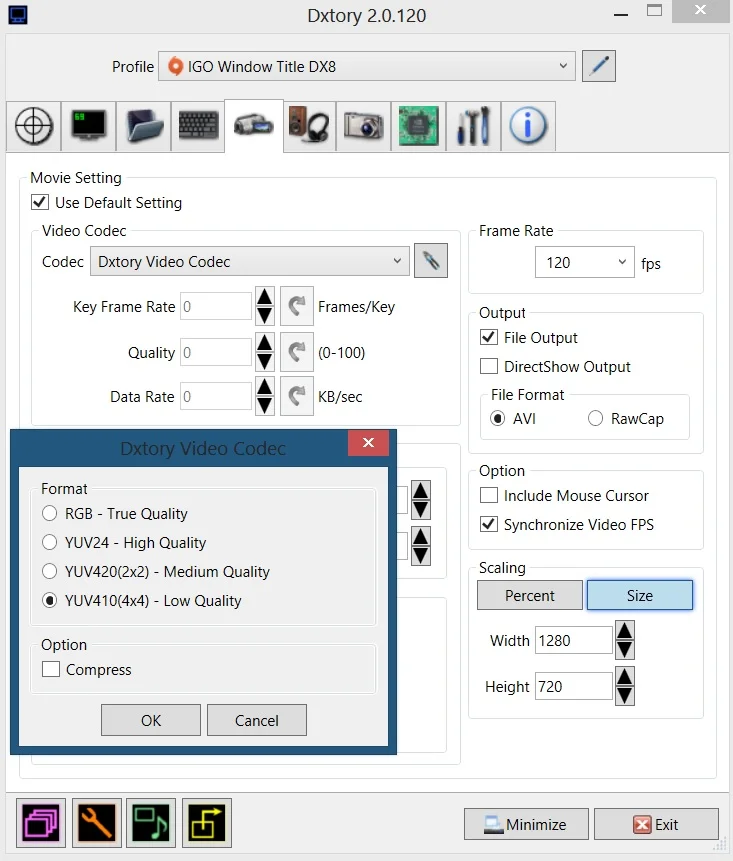Open the Tools wrench tab

tap(473, 126)
